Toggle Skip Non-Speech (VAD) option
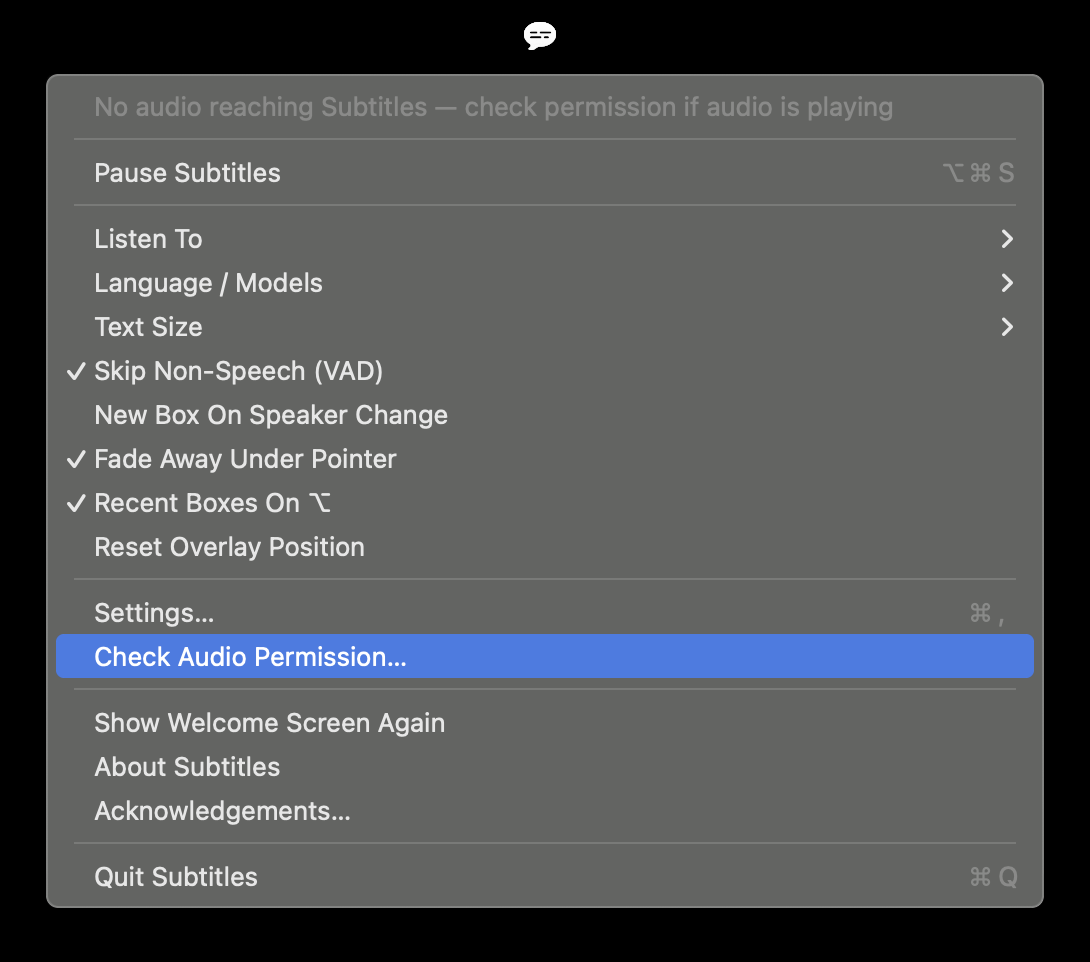The width and height of the screenshot is (1090, 962). [x=545, y=371]
